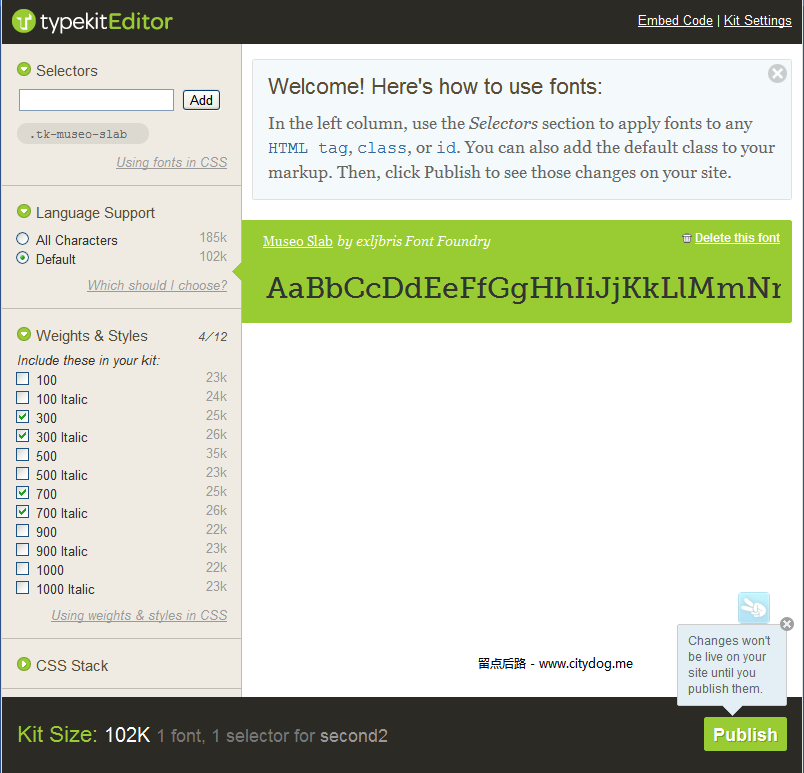
Task: Select the All Characters radio button
Action: point(23,239)
